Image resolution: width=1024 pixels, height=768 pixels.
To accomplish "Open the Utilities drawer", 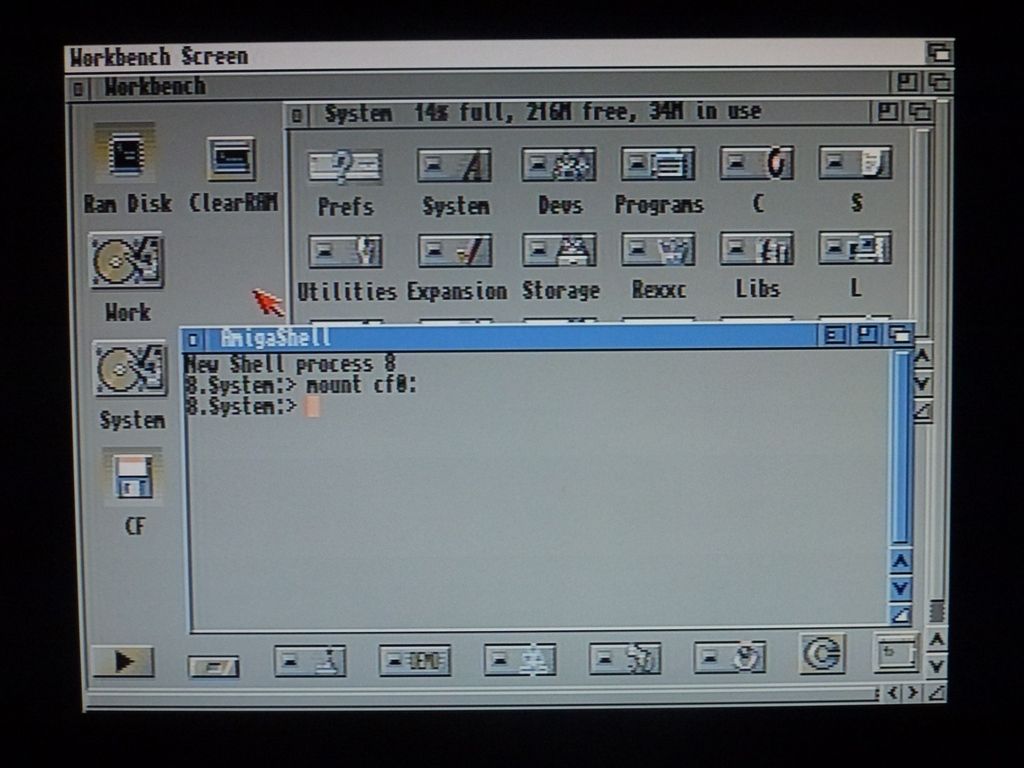I will (x=345, y=250).
